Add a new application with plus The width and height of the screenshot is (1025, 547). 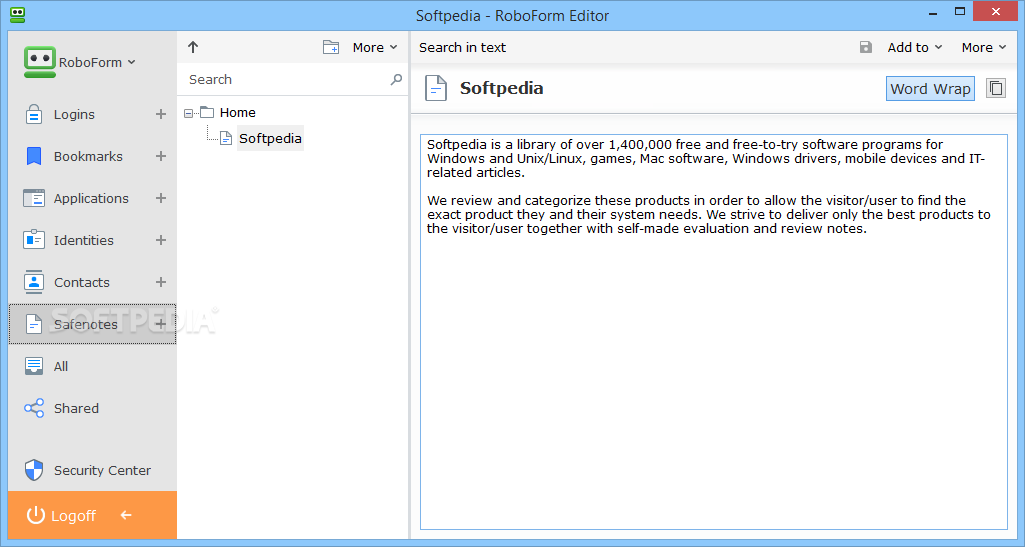(161, 198)
